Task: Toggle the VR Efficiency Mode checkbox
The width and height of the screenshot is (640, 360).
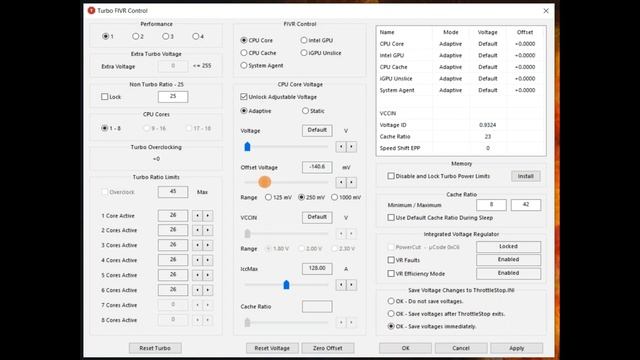Action: tap(391, 273)
